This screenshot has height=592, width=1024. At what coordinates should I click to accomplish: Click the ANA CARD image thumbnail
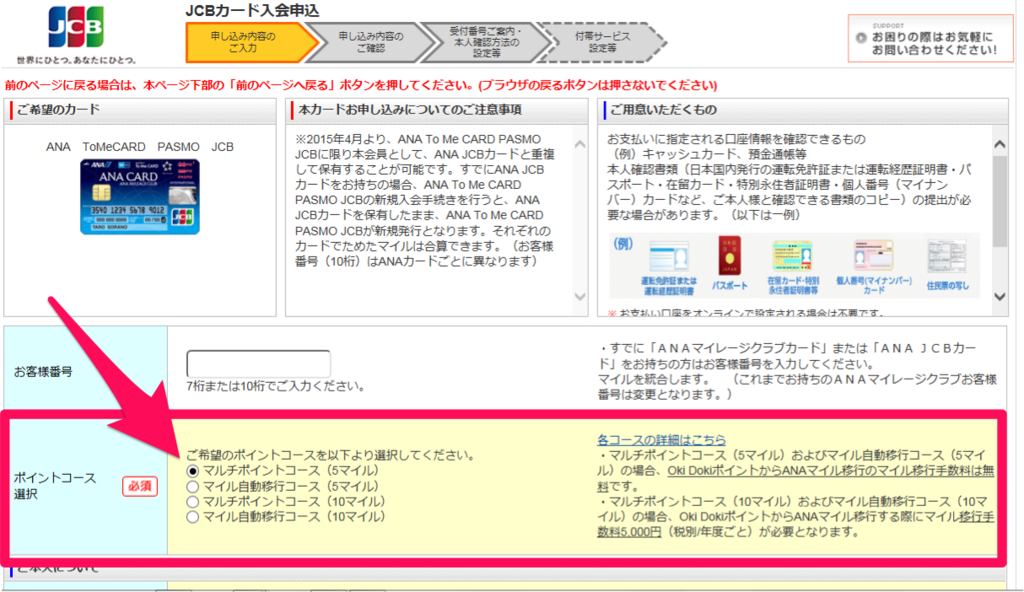pyautogui.click(x=140, y=197)
